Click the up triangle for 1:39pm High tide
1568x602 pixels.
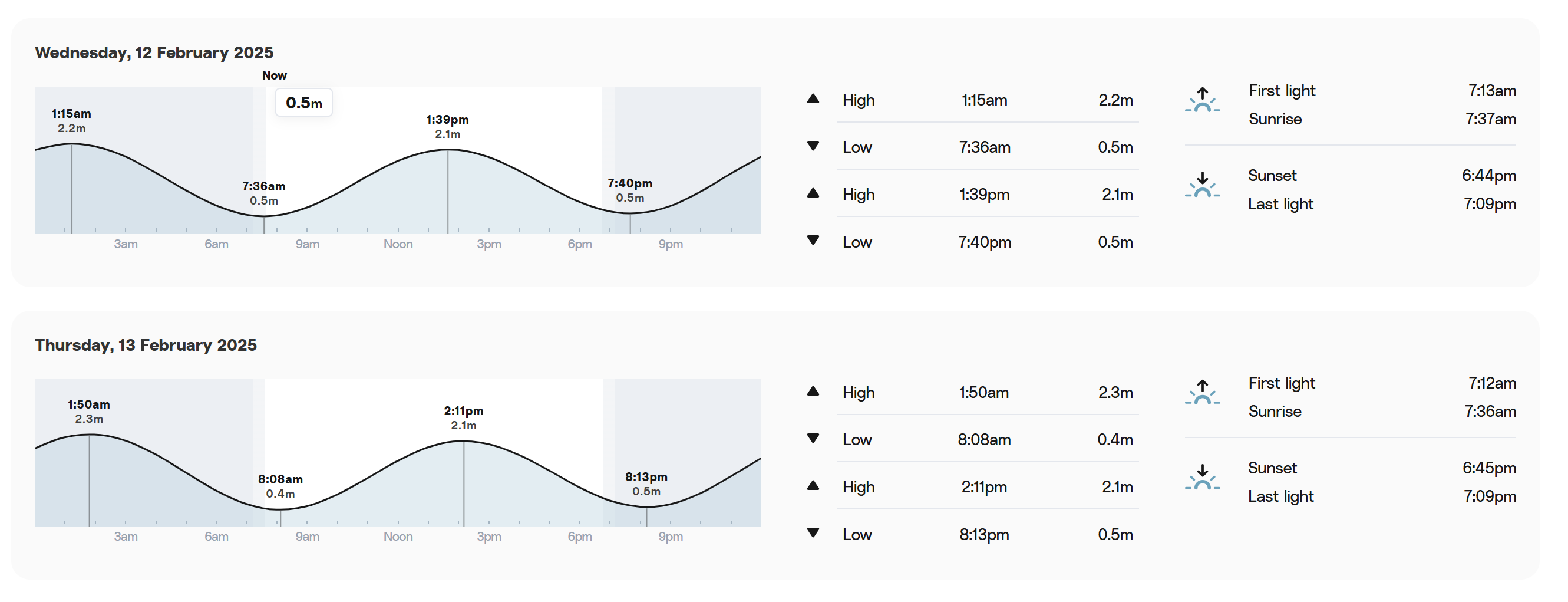point(813,193)
